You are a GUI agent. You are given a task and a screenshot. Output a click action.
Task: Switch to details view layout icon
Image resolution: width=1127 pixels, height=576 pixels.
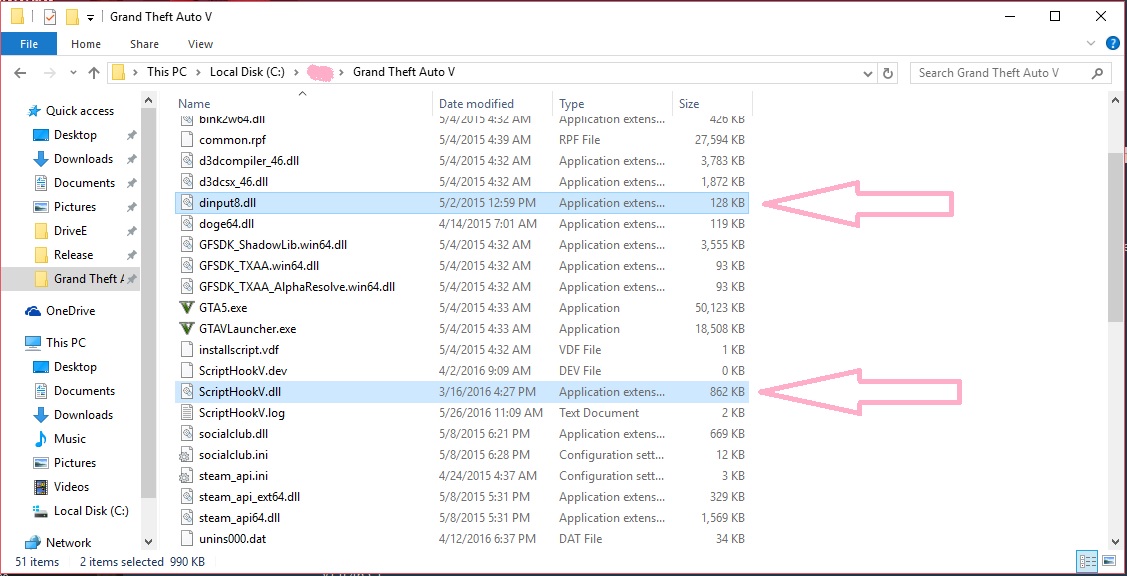tap(1087, 561)
